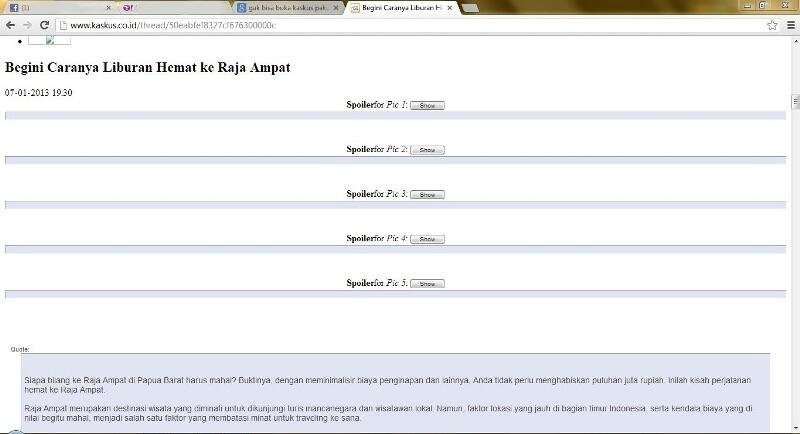Open the Chrome menu icon
This screenshot has width=800, height=434.
[791, 25]
